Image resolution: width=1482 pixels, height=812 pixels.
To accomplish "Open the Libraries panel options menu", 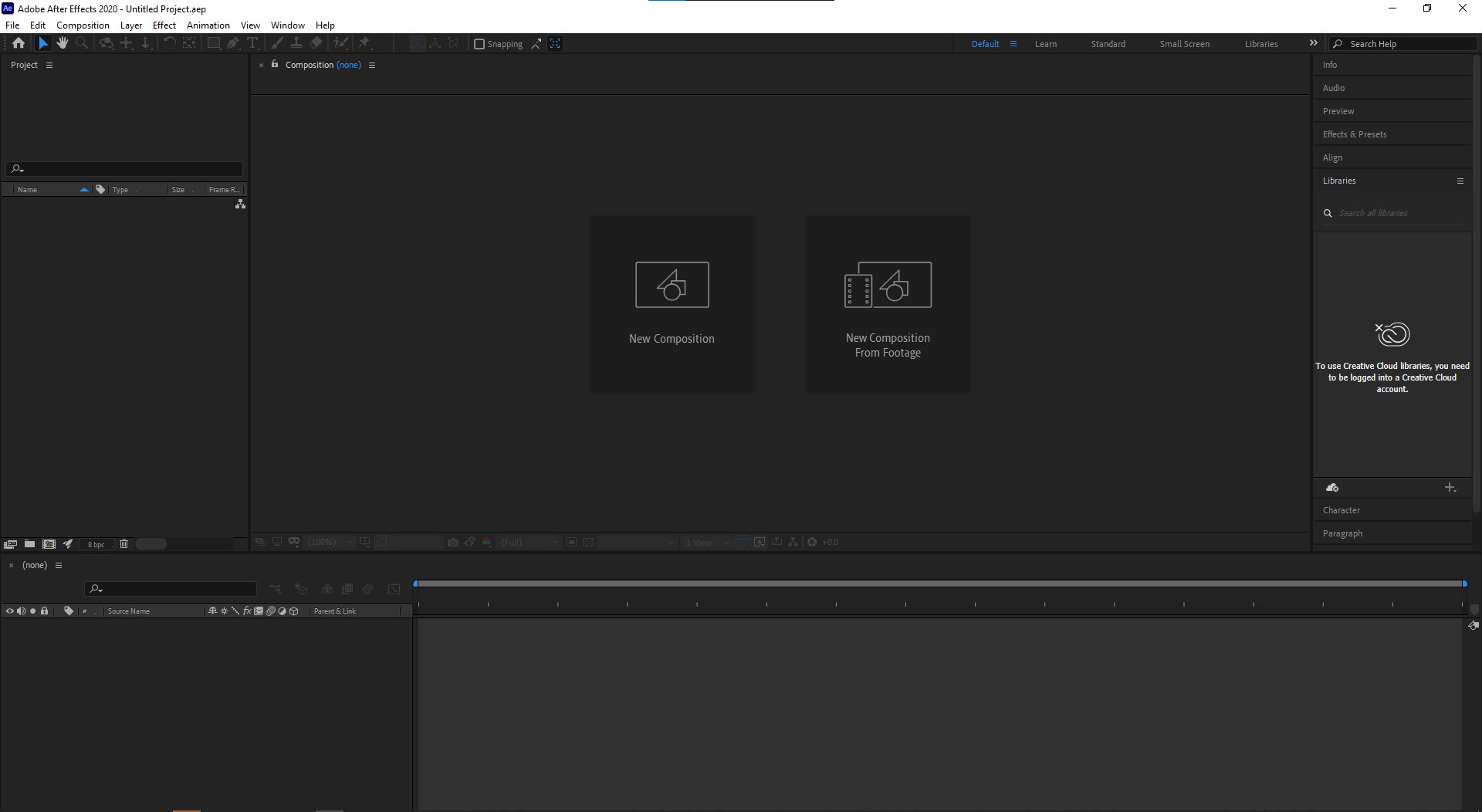I will tap(1460, 181).
